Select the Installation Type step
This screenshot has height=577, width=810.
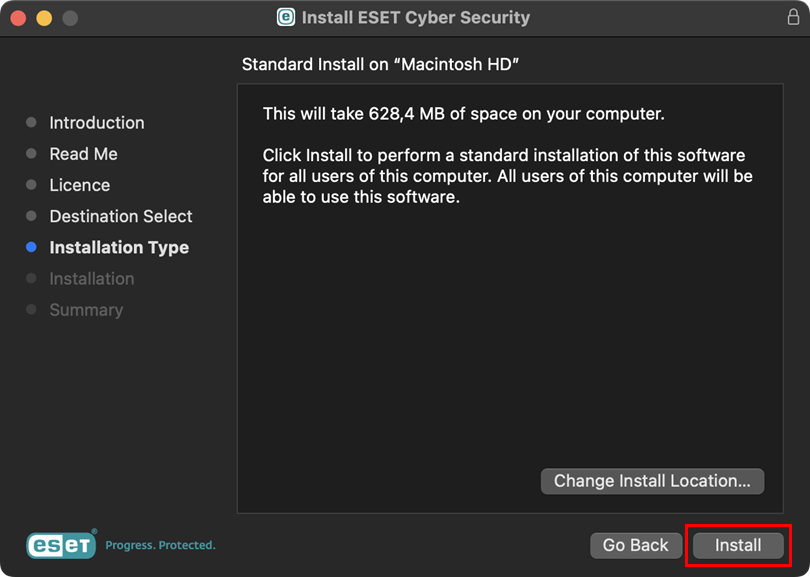[x=119, y=247]
